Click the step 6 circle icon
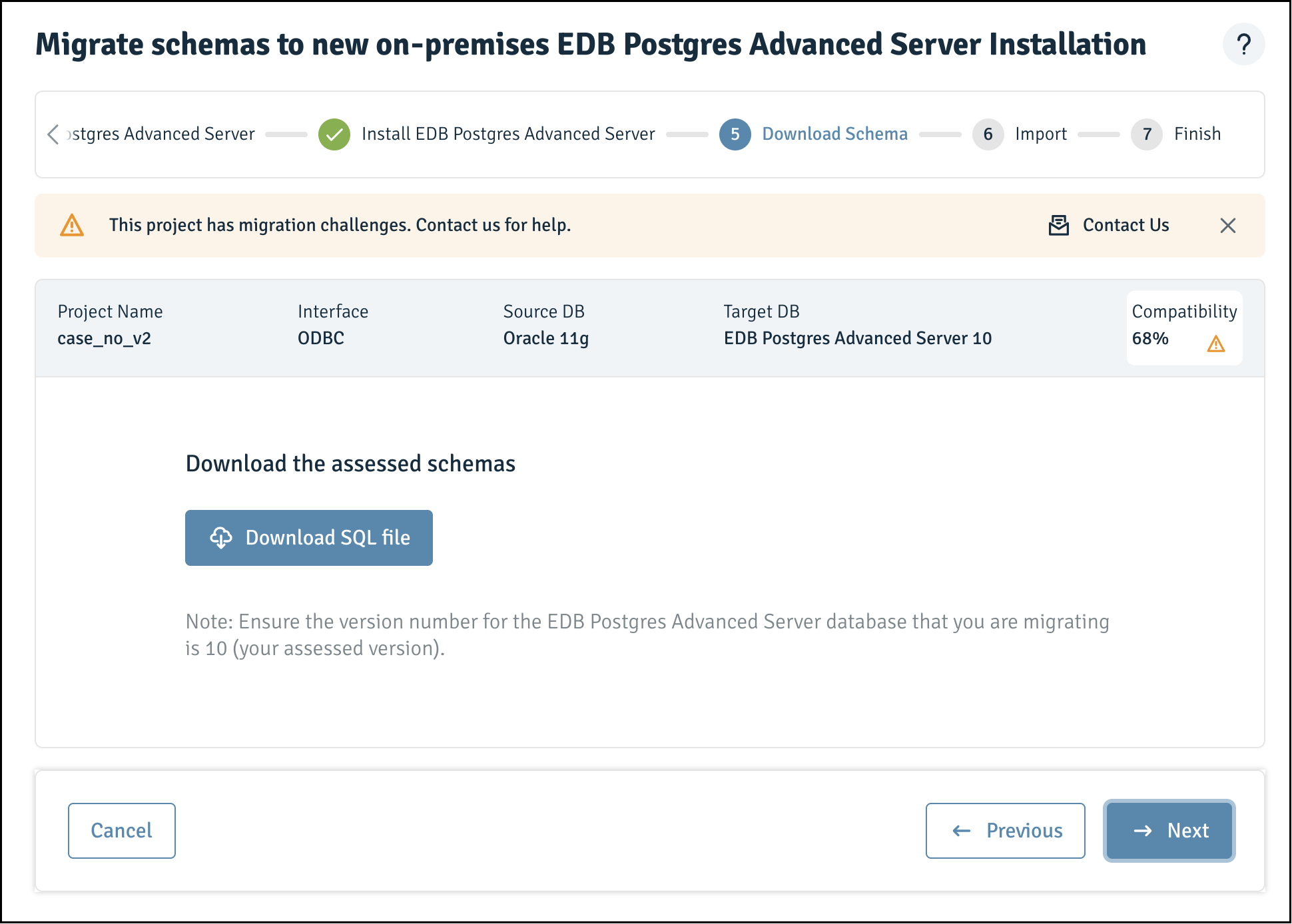Image resolution: width=1292 pixels, height=924 pixels. pos(988,134)
